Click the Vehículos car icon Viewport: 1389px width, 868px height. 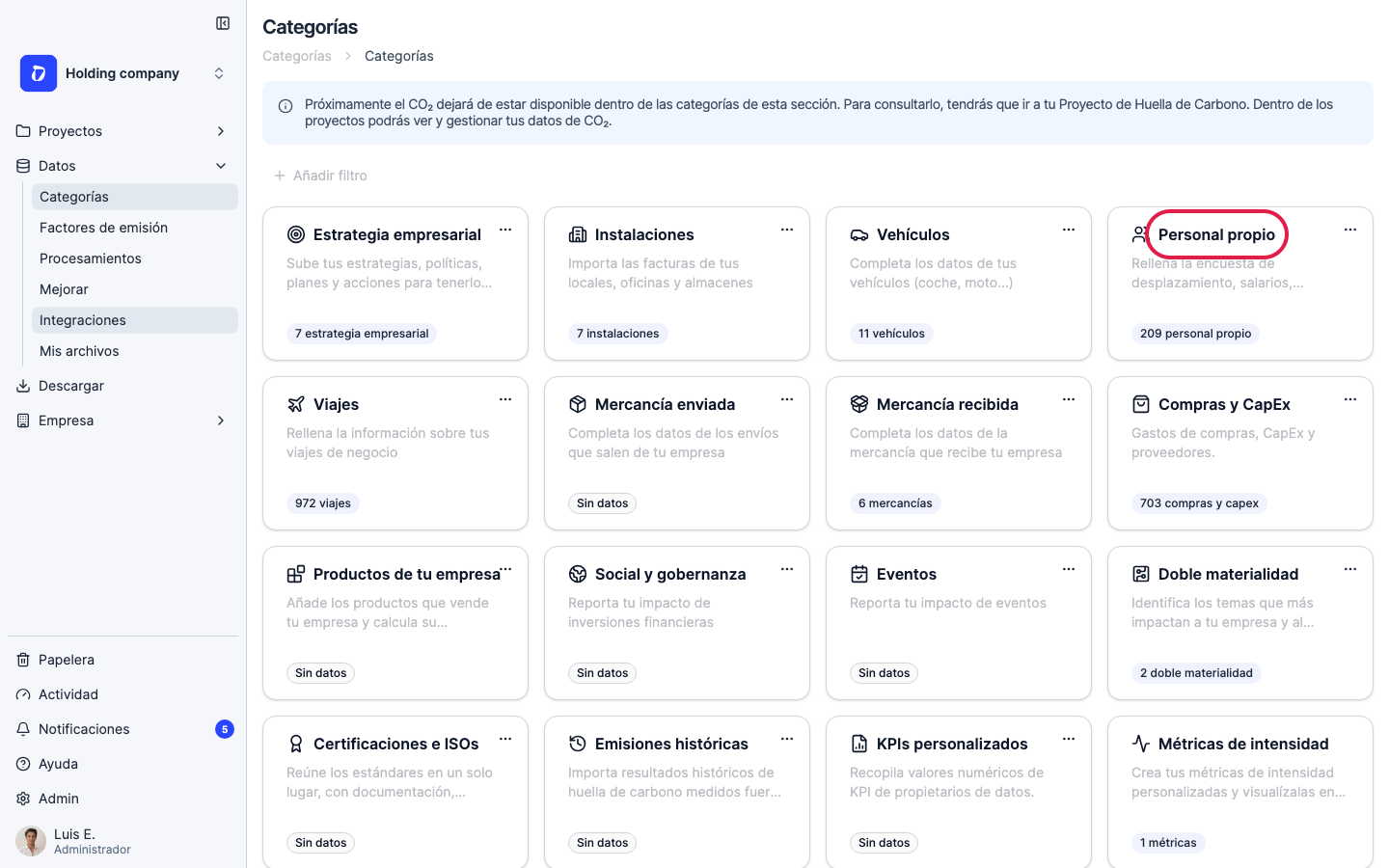point(859,234)
